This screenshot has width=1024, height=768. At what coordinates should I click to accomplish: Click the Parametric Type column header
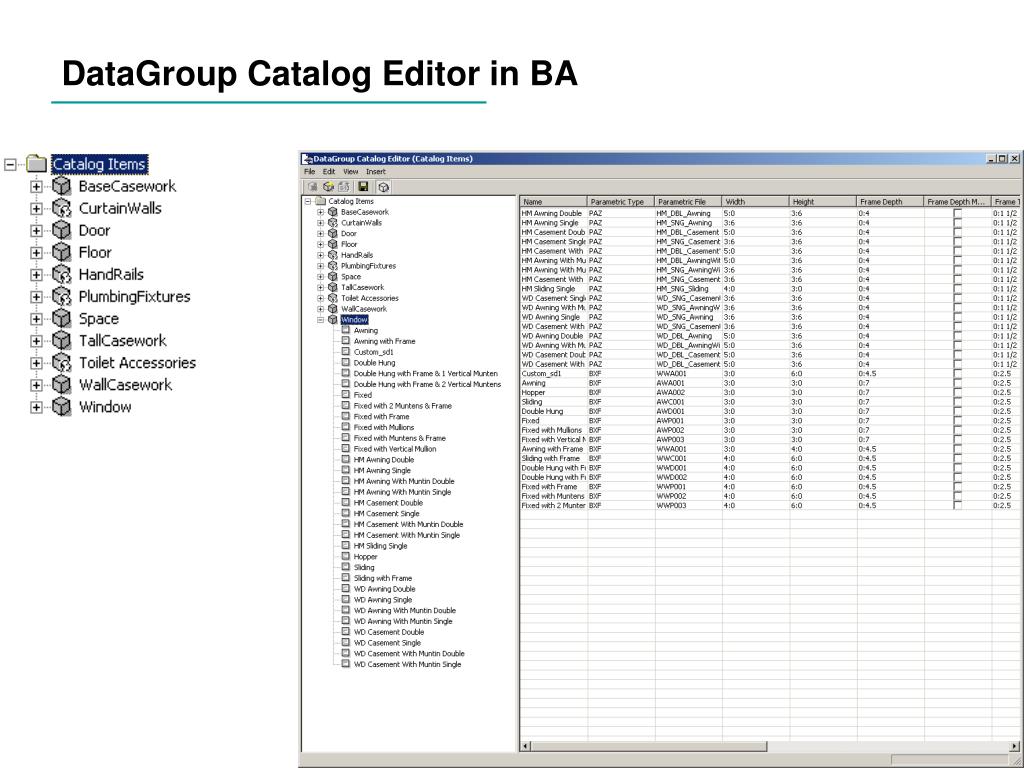pyautogui.click(x=621, y=202)
